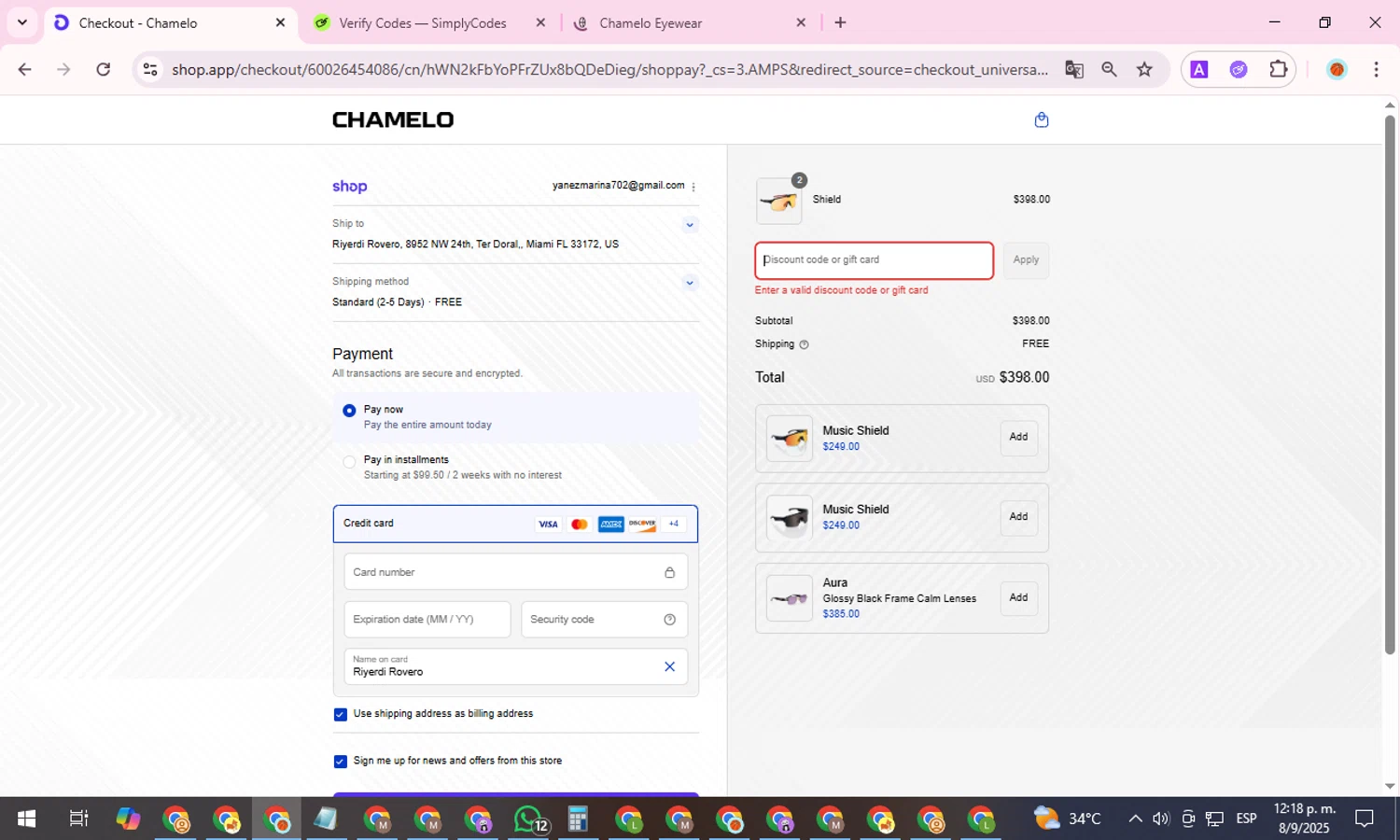This screenshot has width=1400, height=840.
Task: Open WhatsApp from the taskbar
Action: [x=529, y=819]
